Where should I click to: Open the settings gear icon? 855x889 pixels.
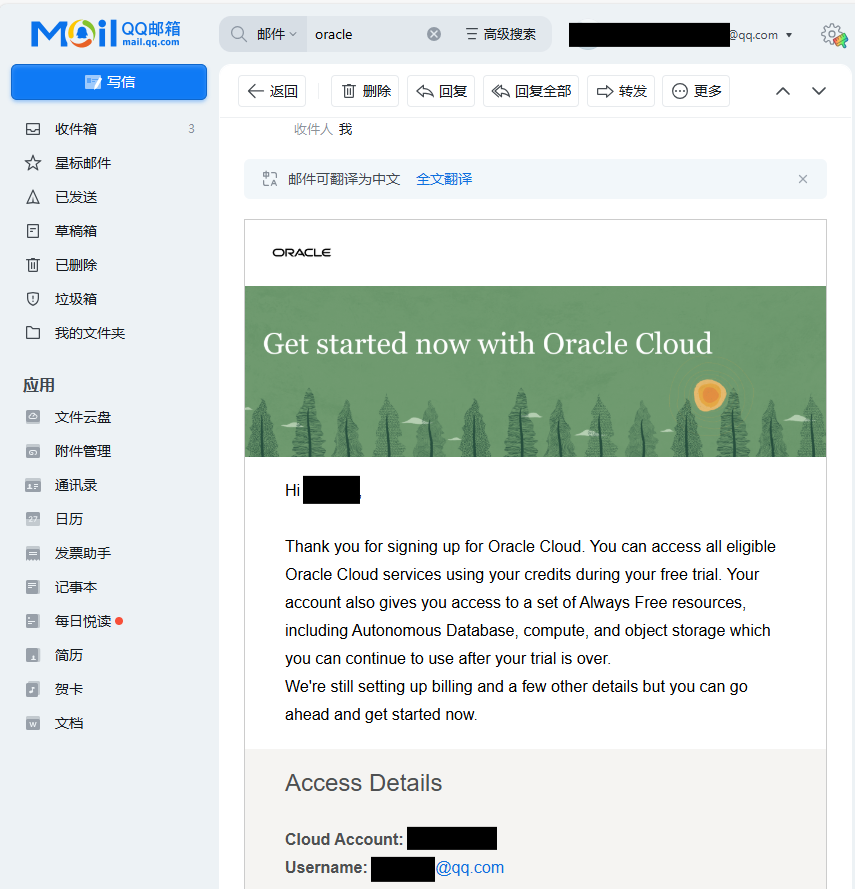tap(832, 35)
